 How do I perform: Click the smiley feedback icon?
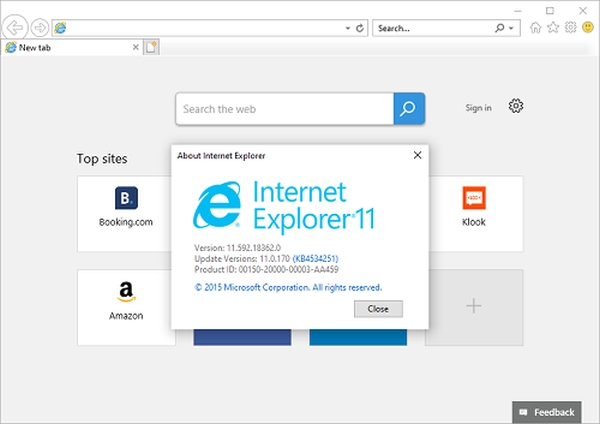tap(588, 27)
